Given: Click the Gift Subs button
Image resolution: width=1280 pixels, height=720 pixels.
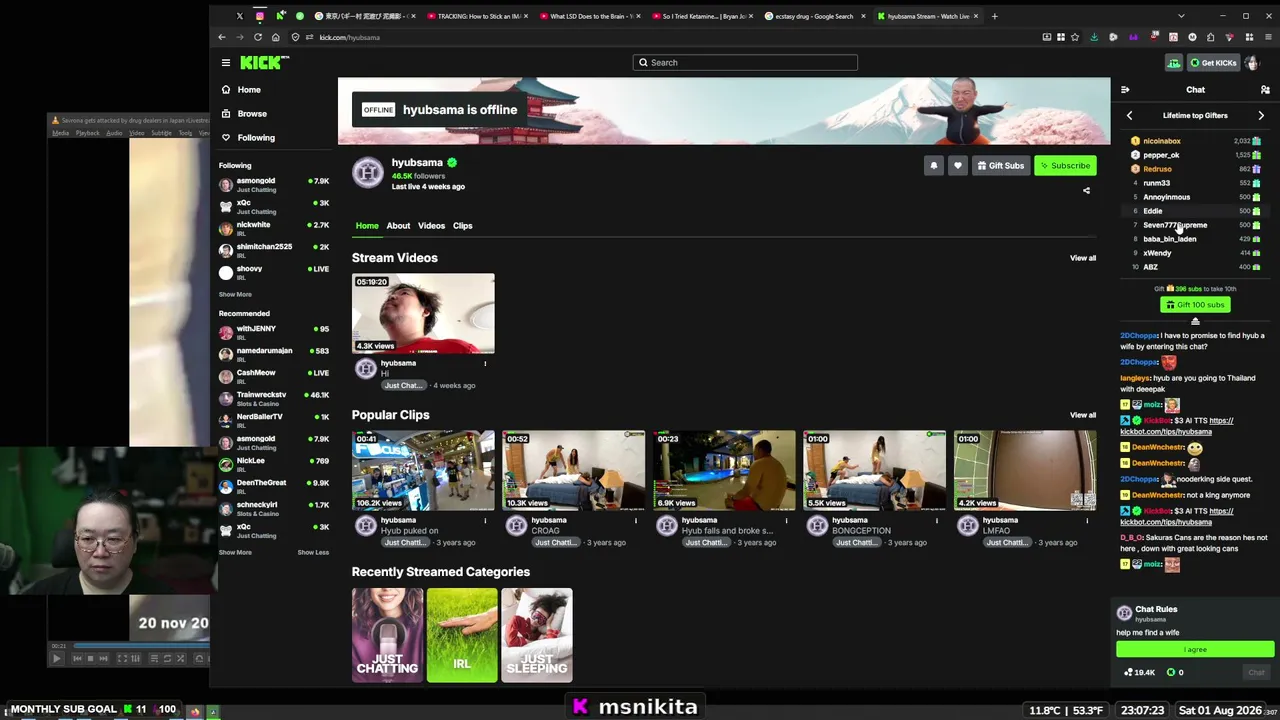Looking at the screenshot, I should [x=1001, y=166].
